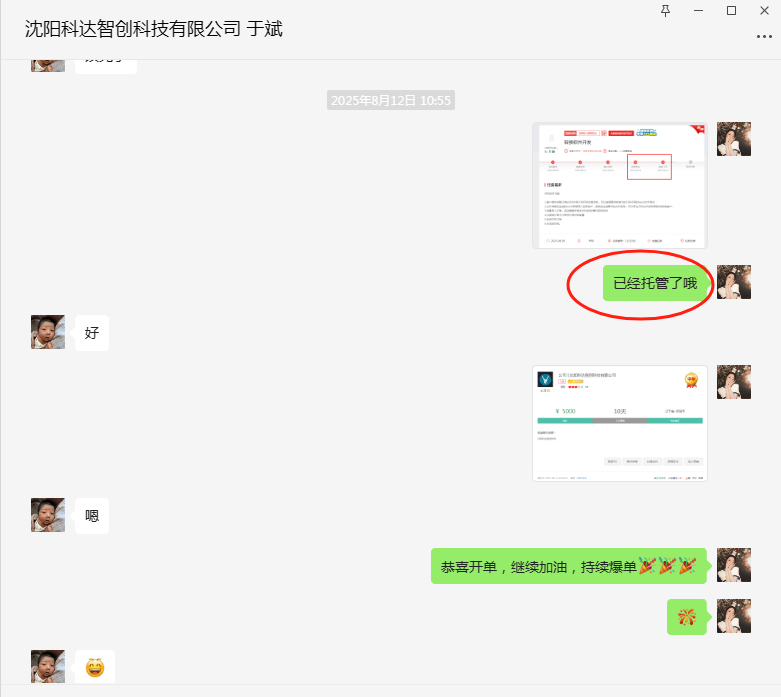Minimize the chat window
The height and width of the screenshot is (697, 781).
coord(699,10)
